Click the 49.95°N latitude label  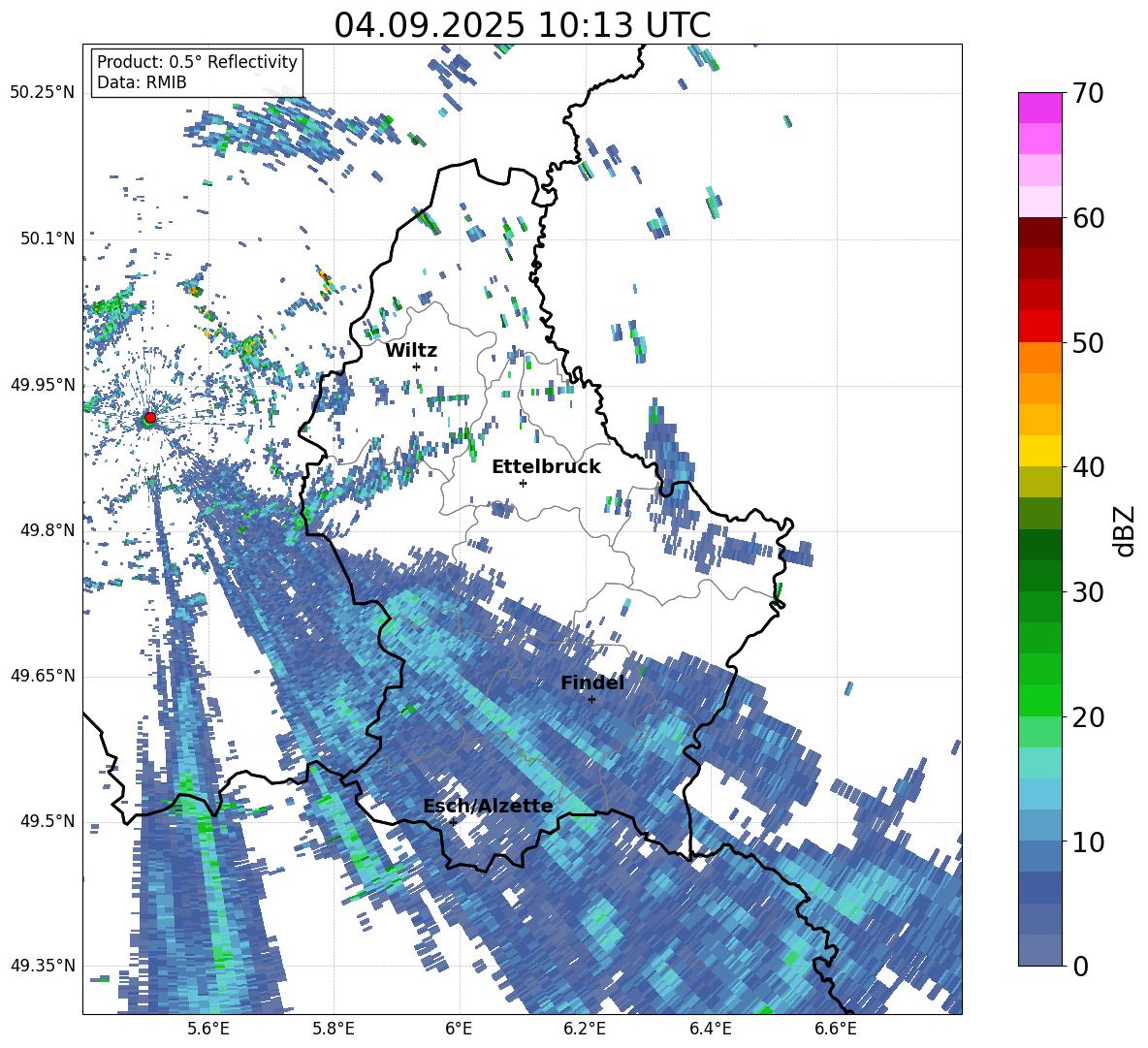[x=43, y=385]
